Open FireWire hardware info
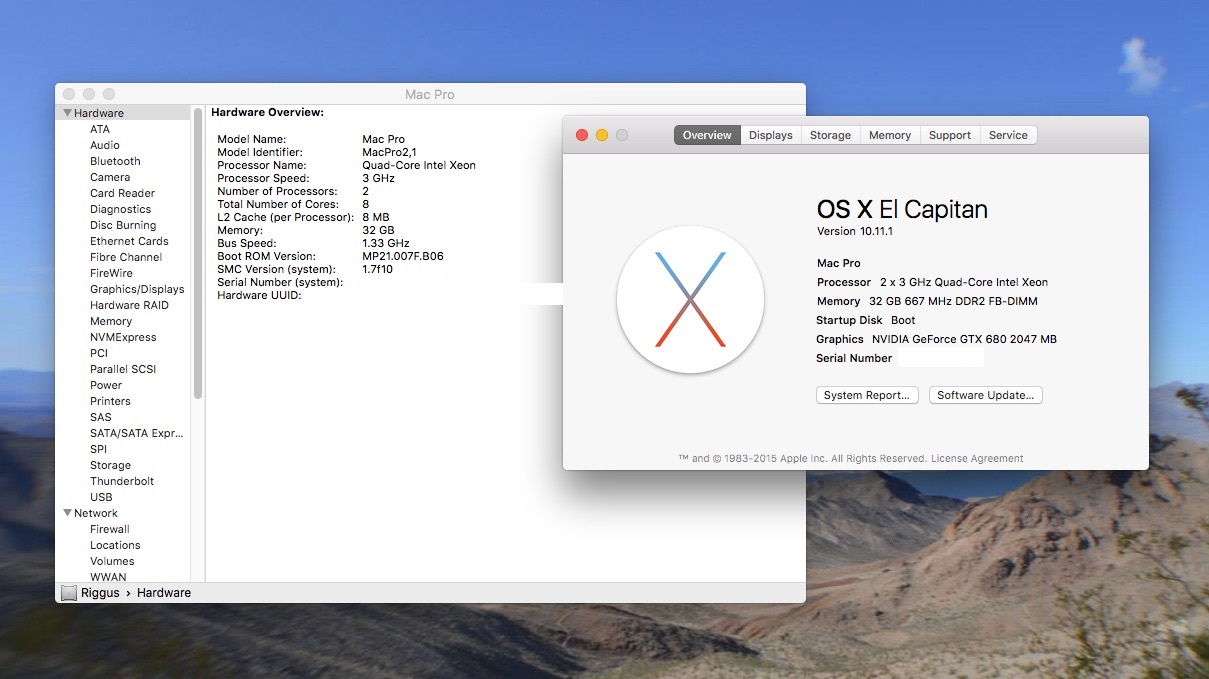This screenshot has height=679, width=1209. [111, 273]
